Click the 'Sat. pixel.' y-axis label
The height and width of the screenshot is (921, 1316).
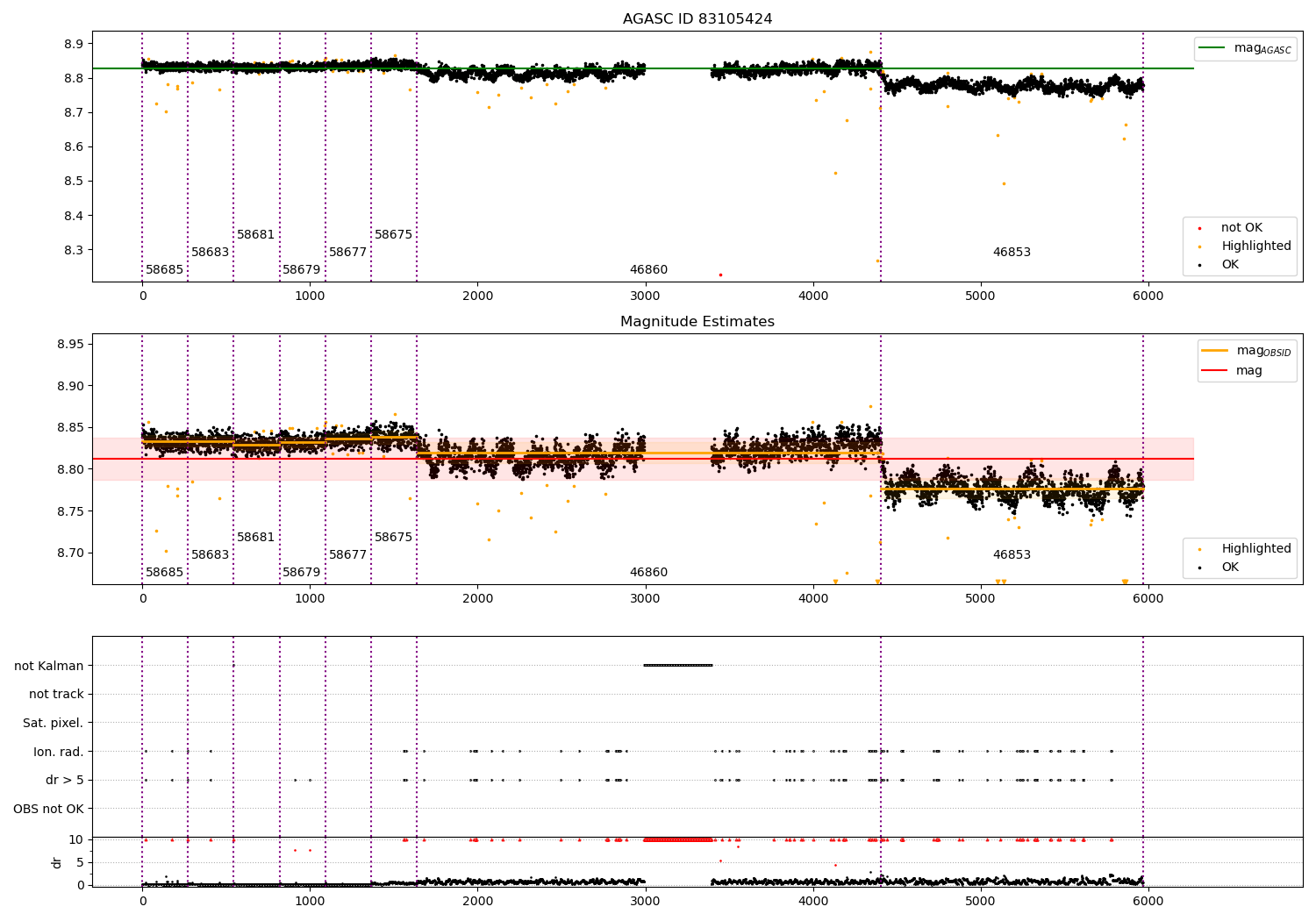pos(54,724)
